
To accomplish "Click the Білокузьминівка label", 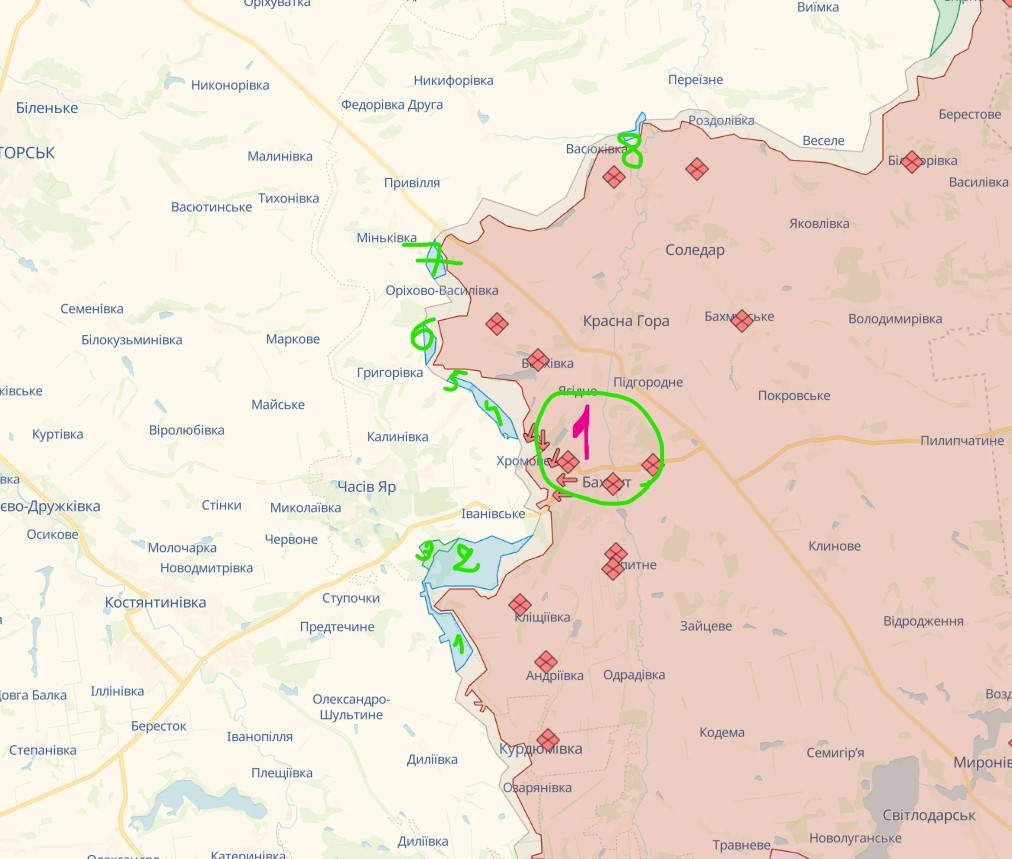I will [x=132, y=340].
